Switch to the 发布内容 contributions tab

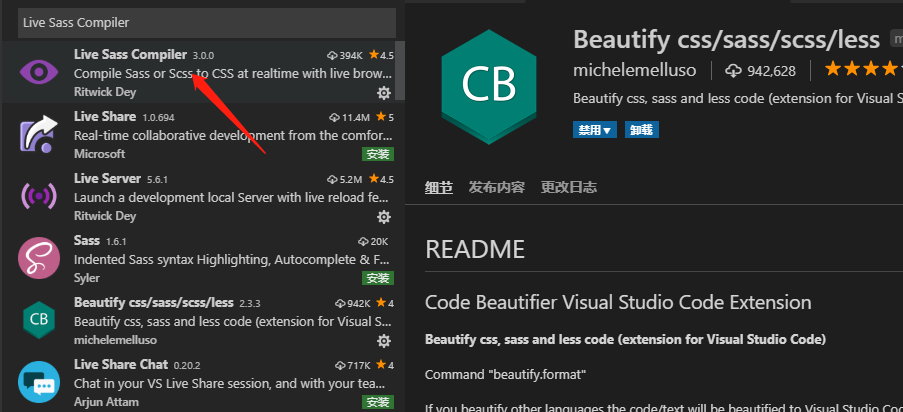pyautogui.click(x=496, y=187)
